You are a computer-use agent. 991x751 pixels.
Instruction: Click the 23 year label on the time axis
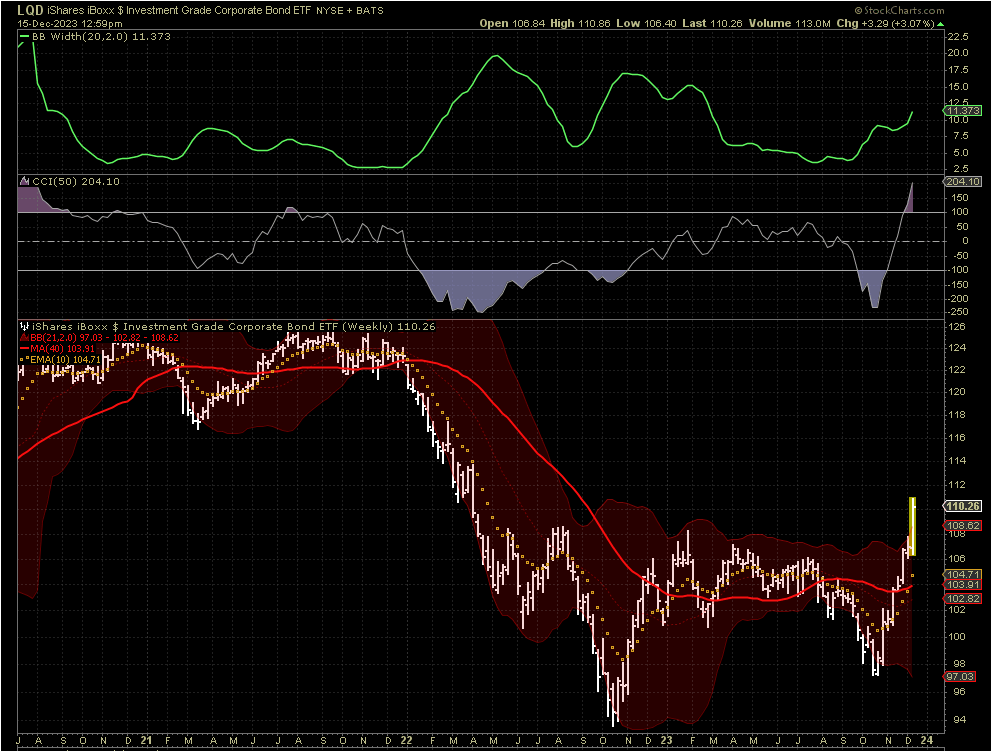click(x=666, y=740)
